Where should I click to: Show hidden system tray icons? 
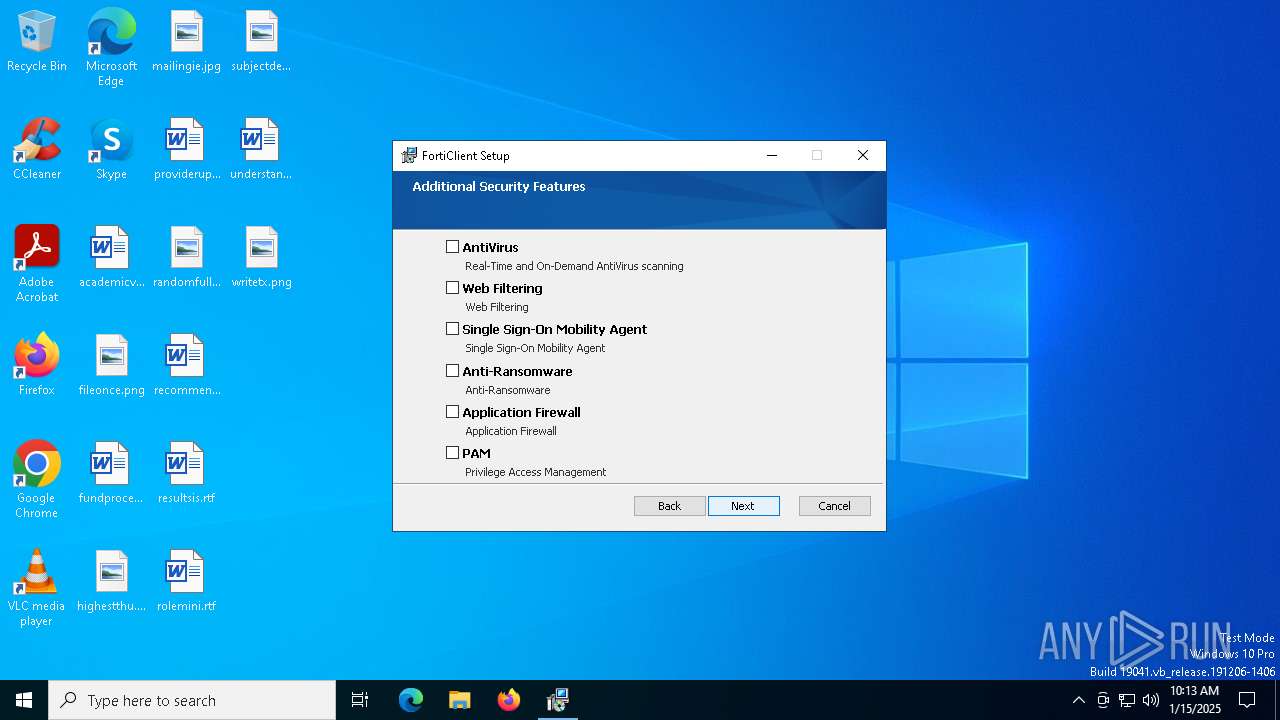(1078, 700)
